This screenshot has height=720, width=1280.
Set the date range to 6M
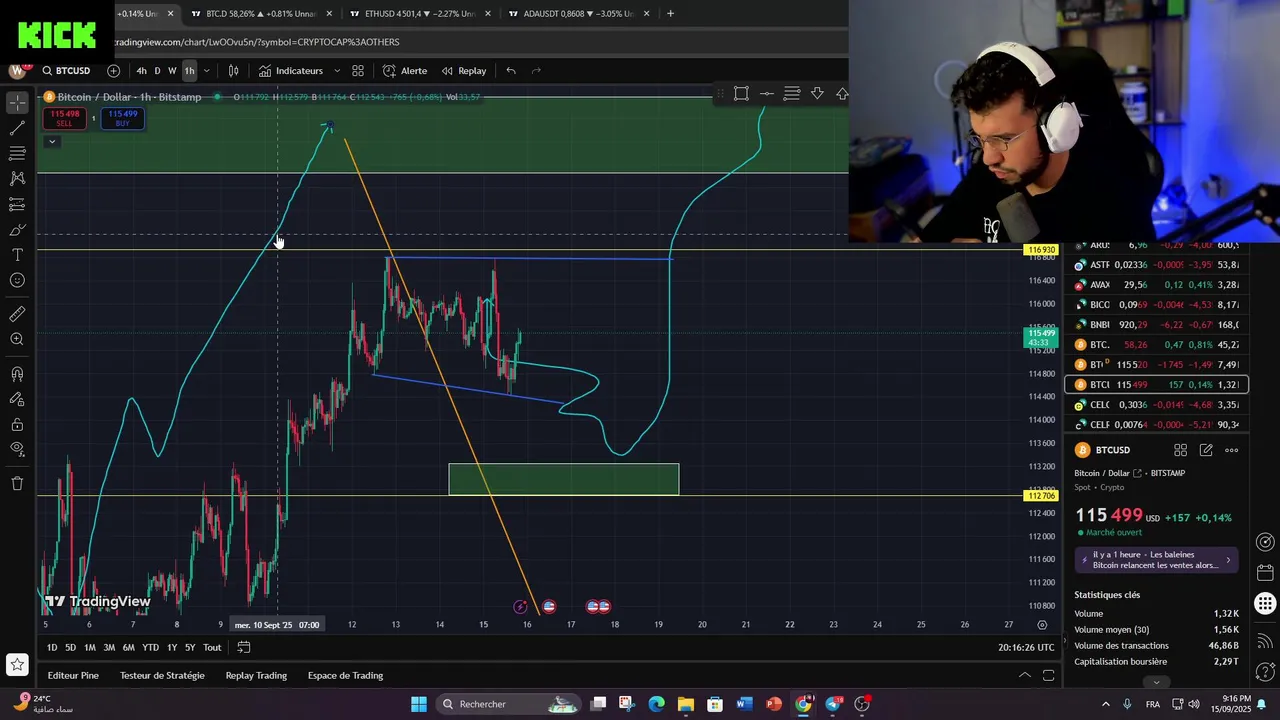pos(129,648)
